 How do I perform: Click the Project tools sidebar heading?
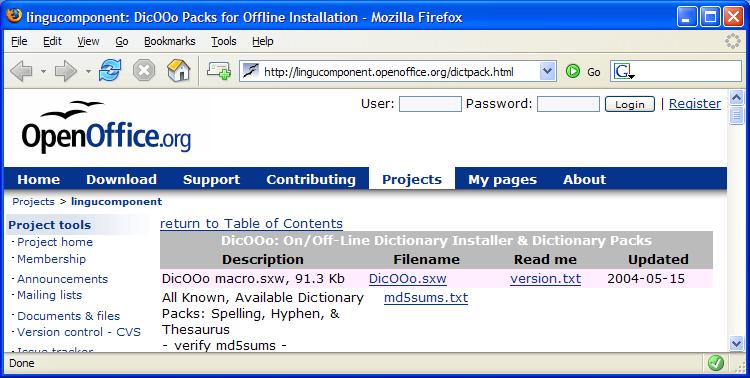tap(50, 225)
